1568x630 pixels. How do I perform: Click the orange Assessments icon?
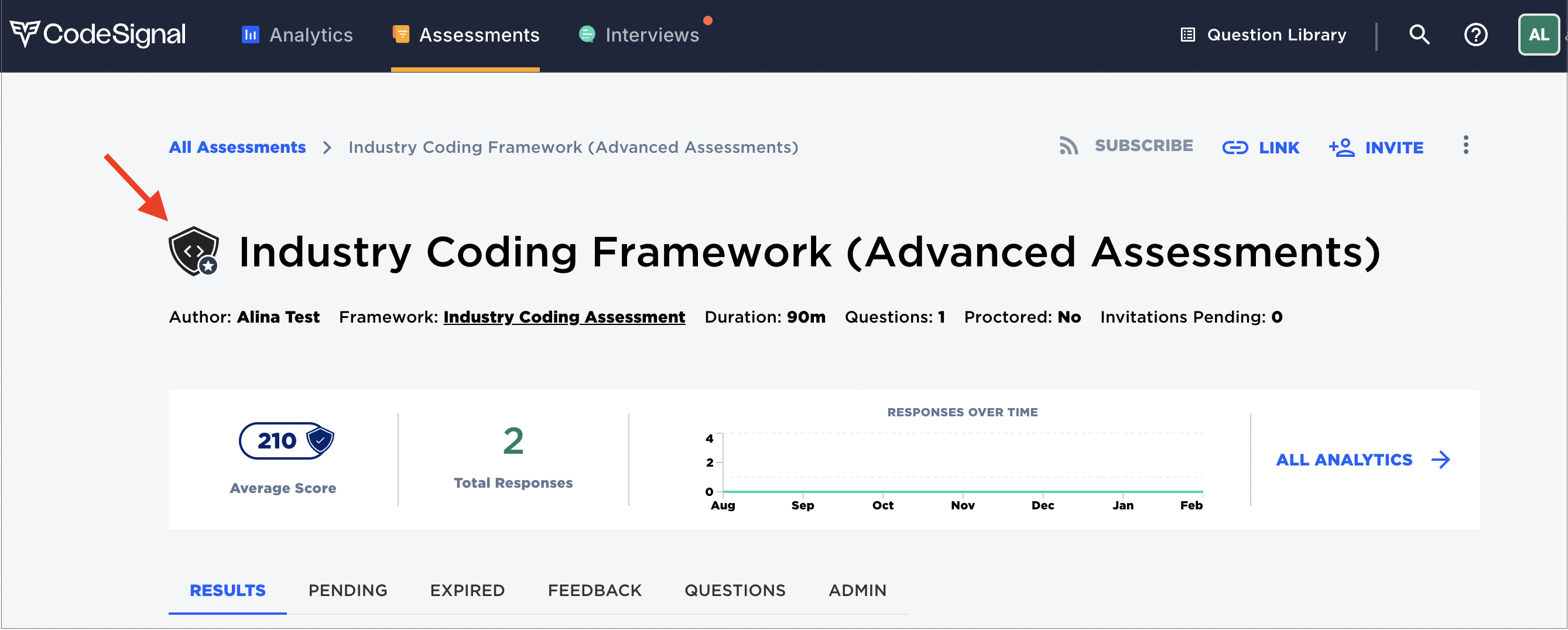400,35
